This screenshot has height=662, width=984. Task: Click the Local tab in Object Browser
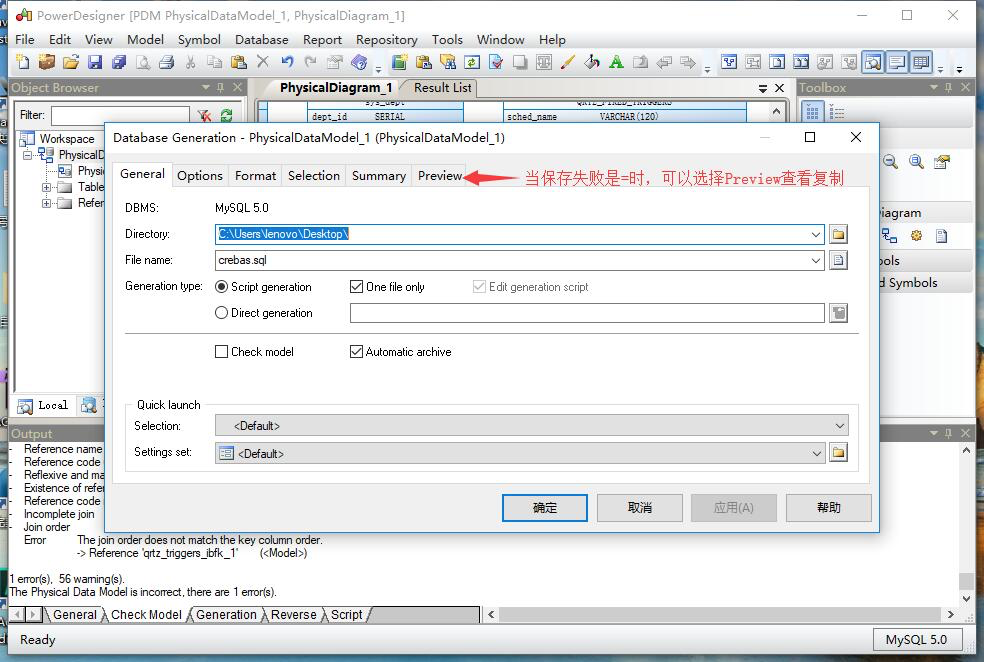click(x=43, y=405)
